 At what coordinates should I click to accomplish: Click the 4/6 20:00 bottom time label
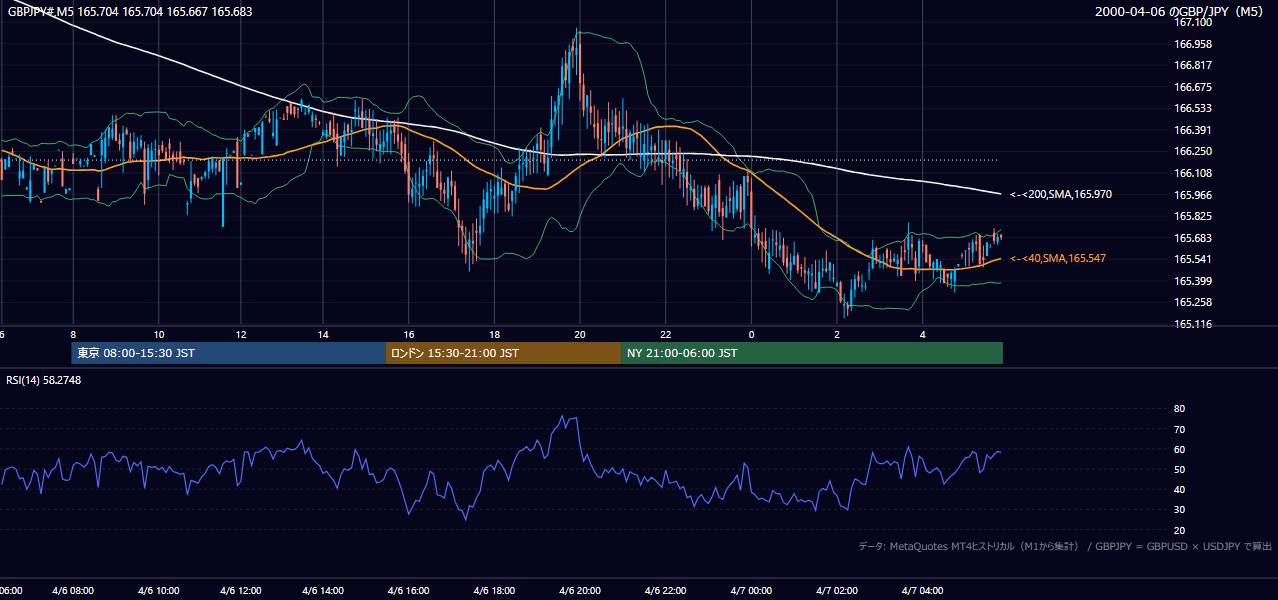[580, 590]
